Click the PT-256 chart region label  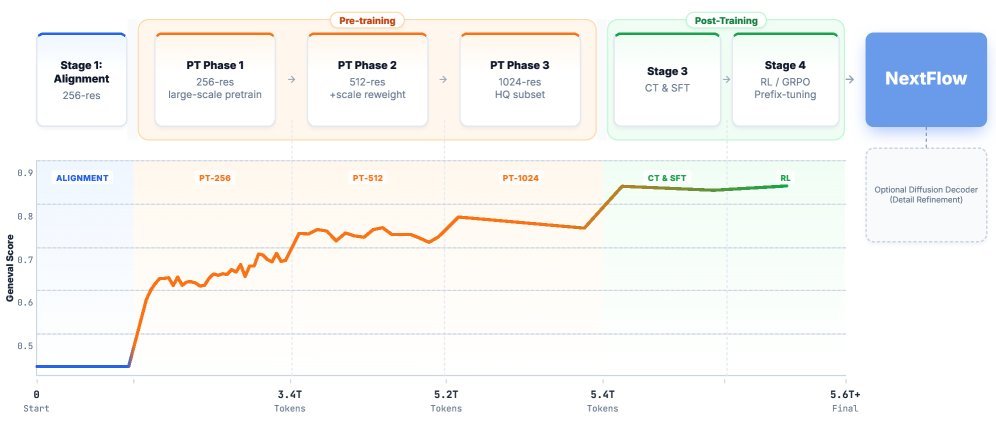pyautogui.click(x=216, y=178)
